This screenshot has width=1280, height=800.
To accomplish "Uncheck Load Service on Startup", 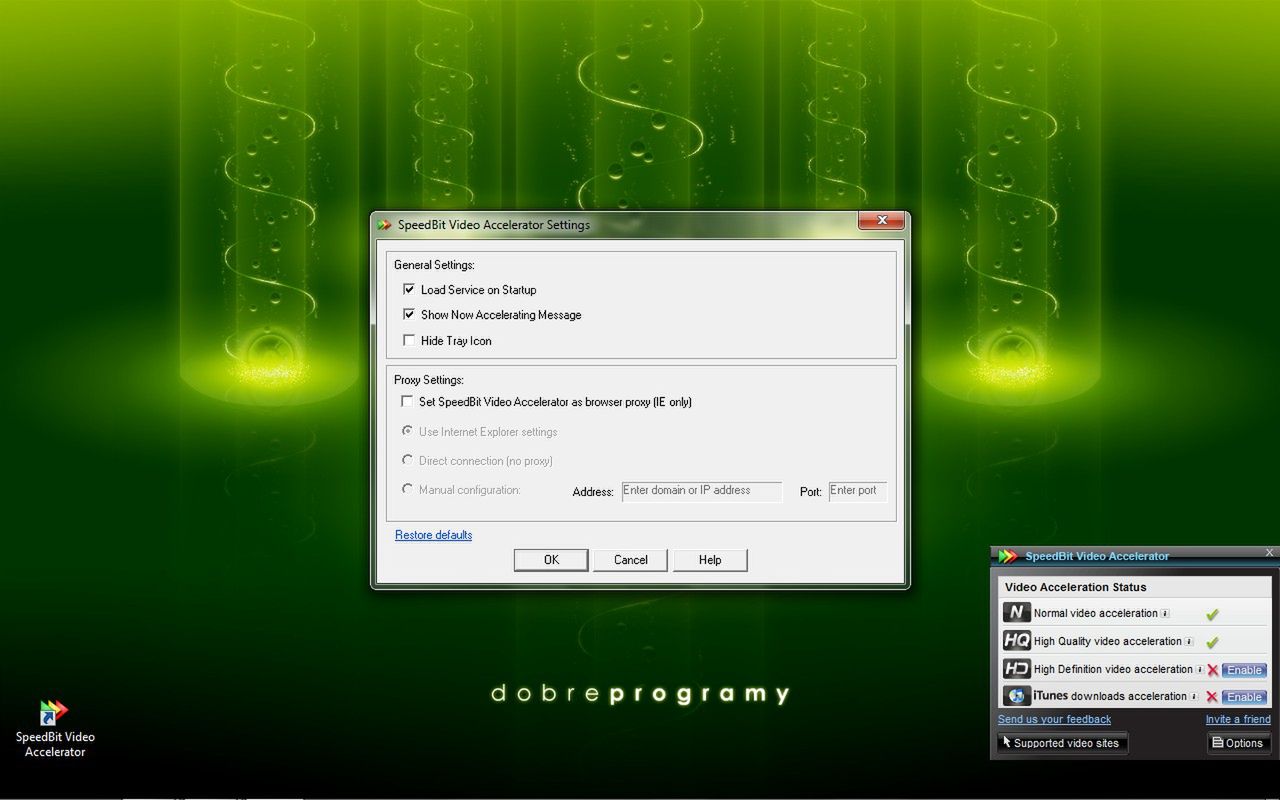I will click(x=409, y=289).
